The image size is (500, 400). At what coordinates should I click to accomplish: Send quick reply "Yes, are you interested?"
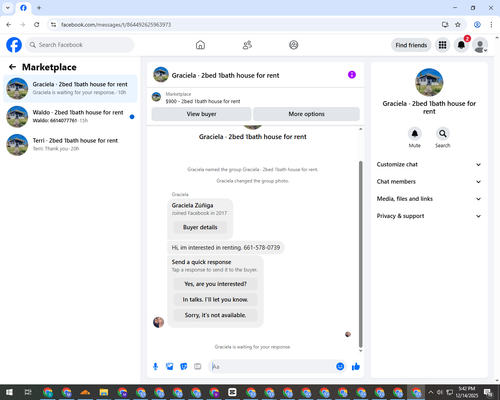(x=215, y=284)
